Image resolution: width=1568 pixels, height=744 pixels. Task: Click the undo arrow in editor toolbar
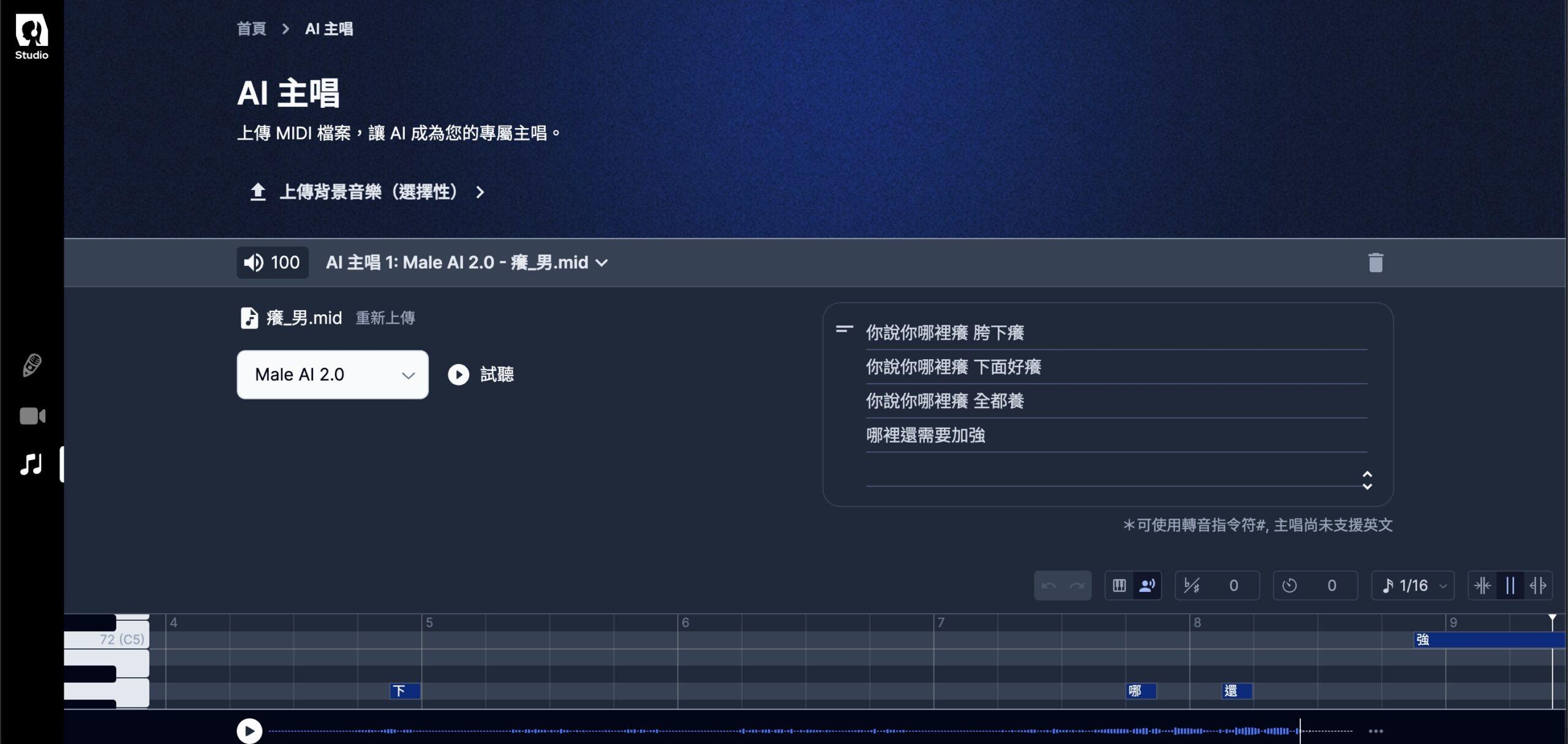[x=1049, y=586]
